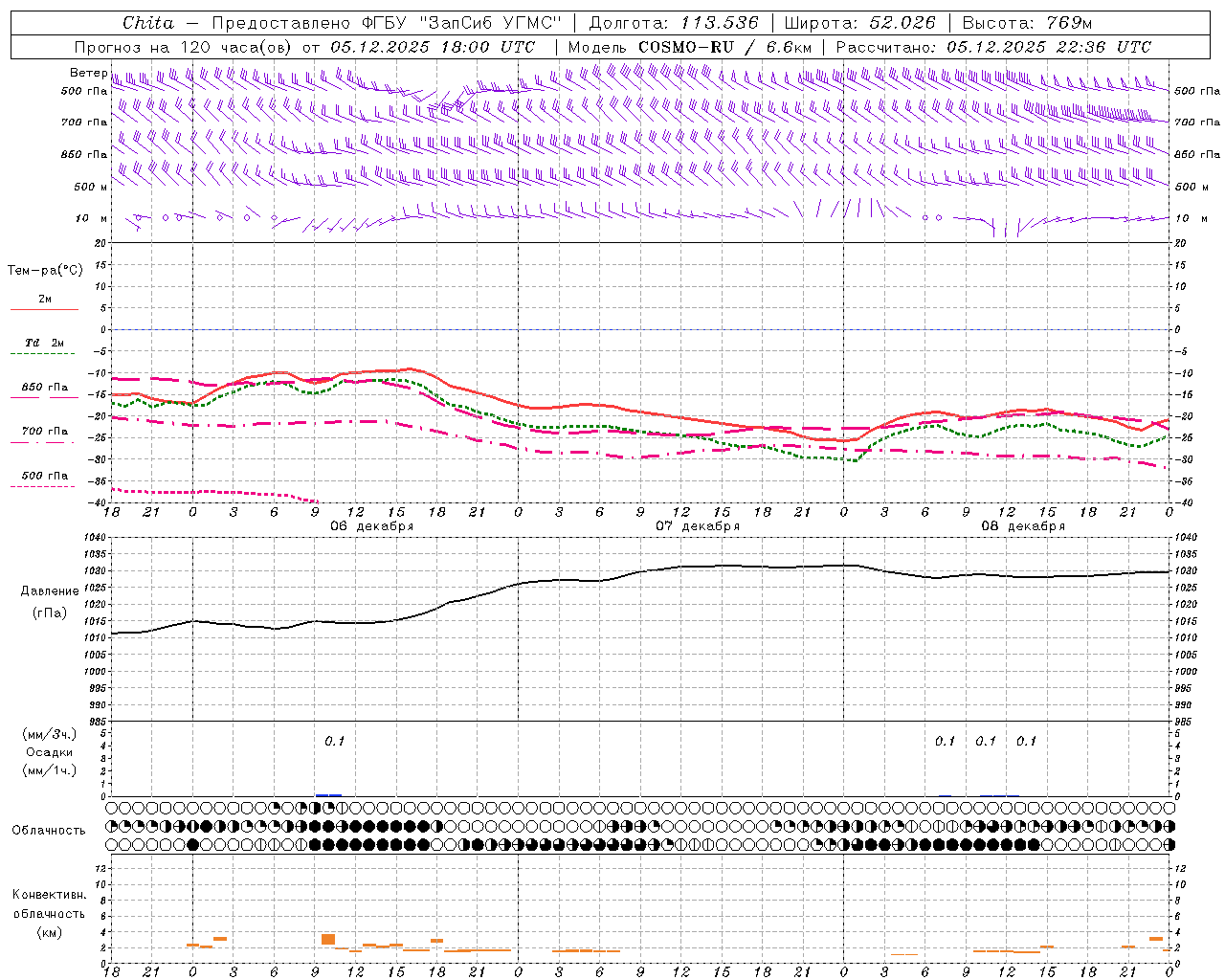Click the "07 декабря" date label
Viewport: 1225px width, 980px height.
[698, 526]
